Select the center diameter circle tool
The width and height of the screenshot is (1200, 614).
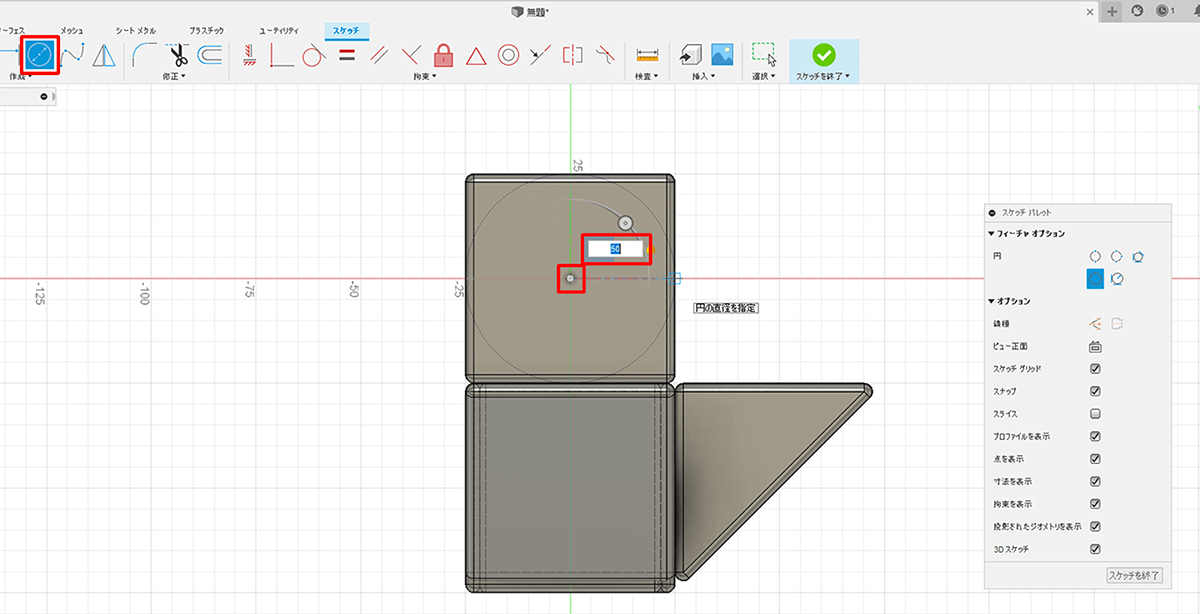[41, 55]
